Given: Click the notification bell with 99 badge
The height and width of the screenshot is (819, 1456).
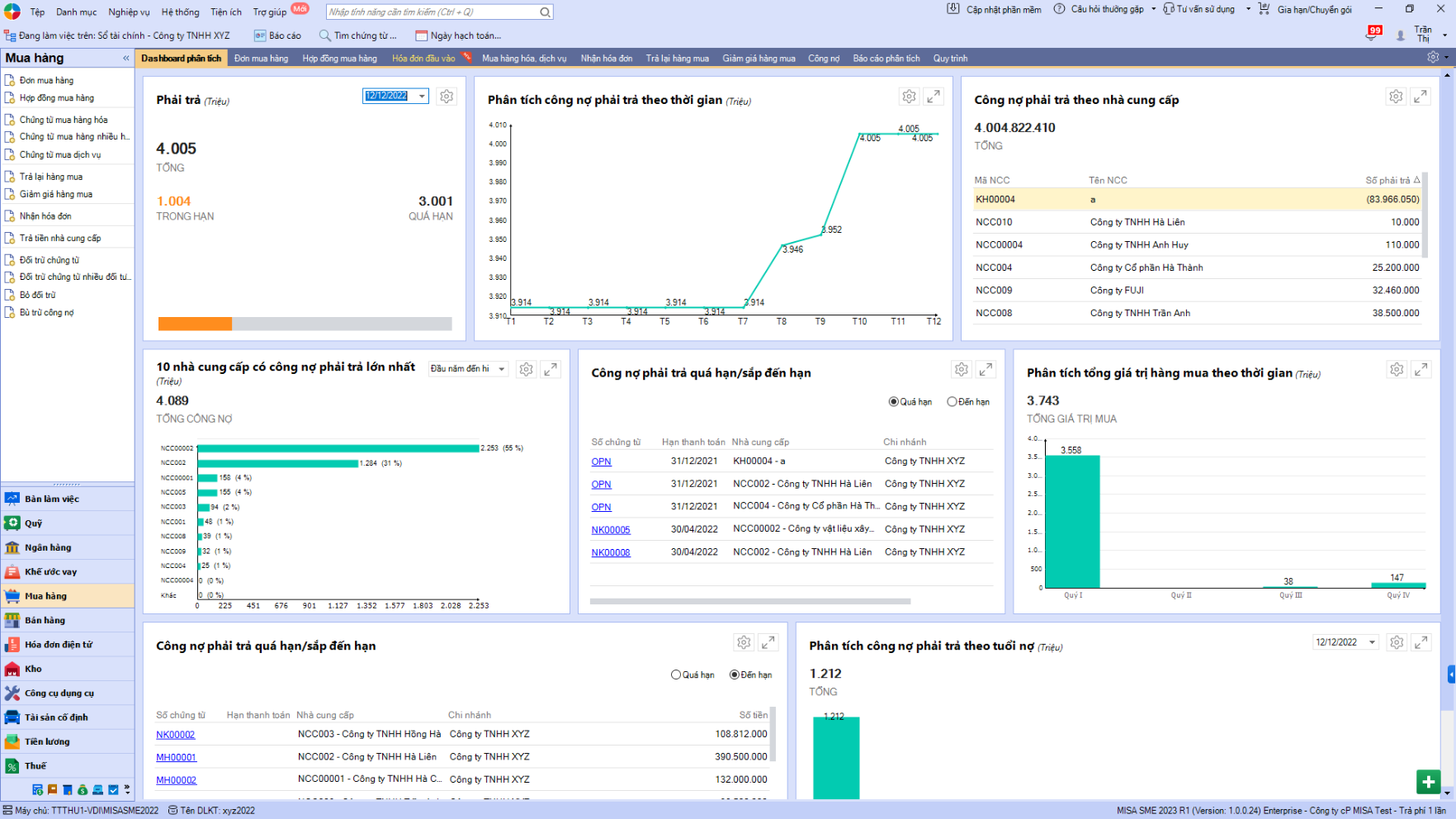Looking at the screenshot, I should [1372, 36].
